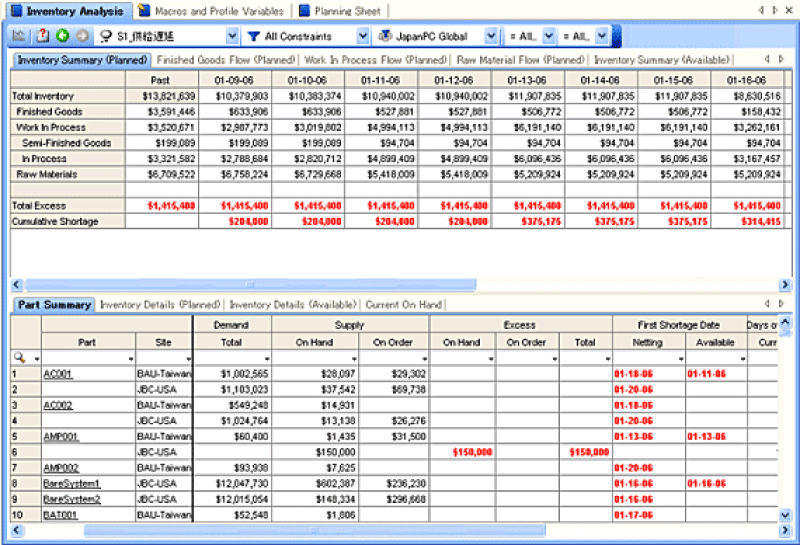This screenshot has width=800, height=545.
Task: Open the Part column filter dropdown
Action: [131, 359]
